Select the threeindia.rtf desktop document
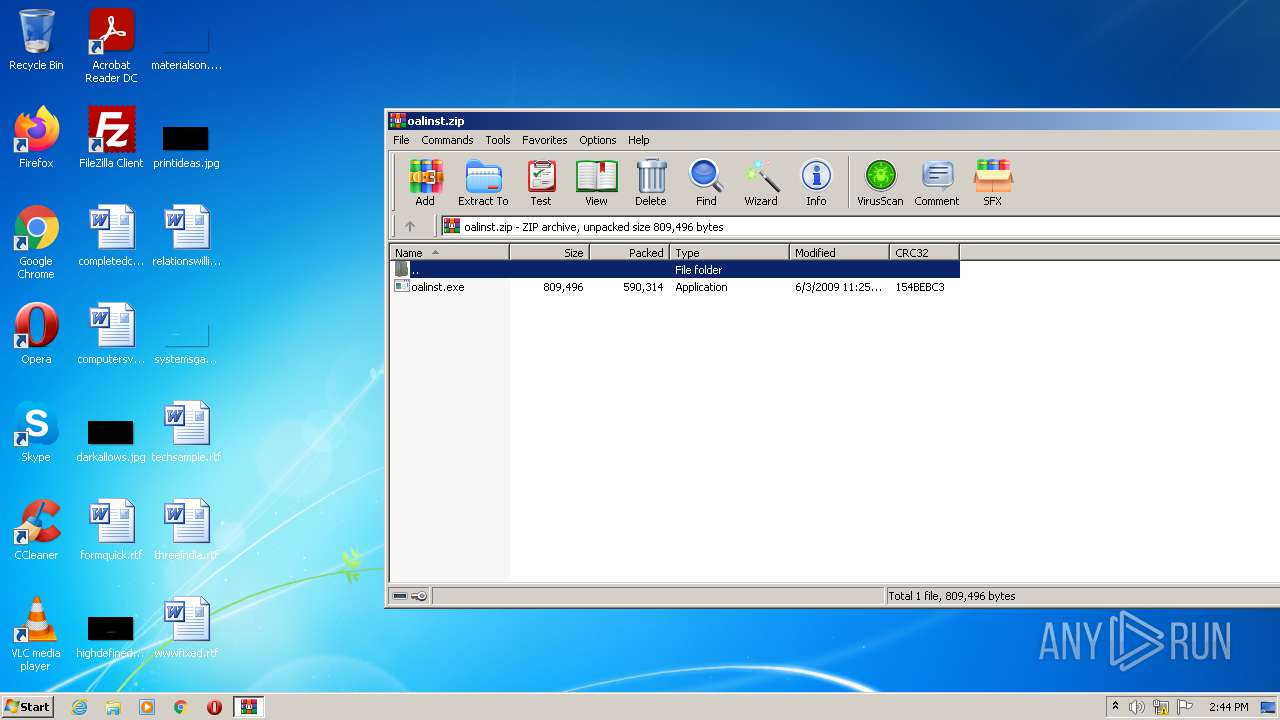 click(x=186, y=530)
